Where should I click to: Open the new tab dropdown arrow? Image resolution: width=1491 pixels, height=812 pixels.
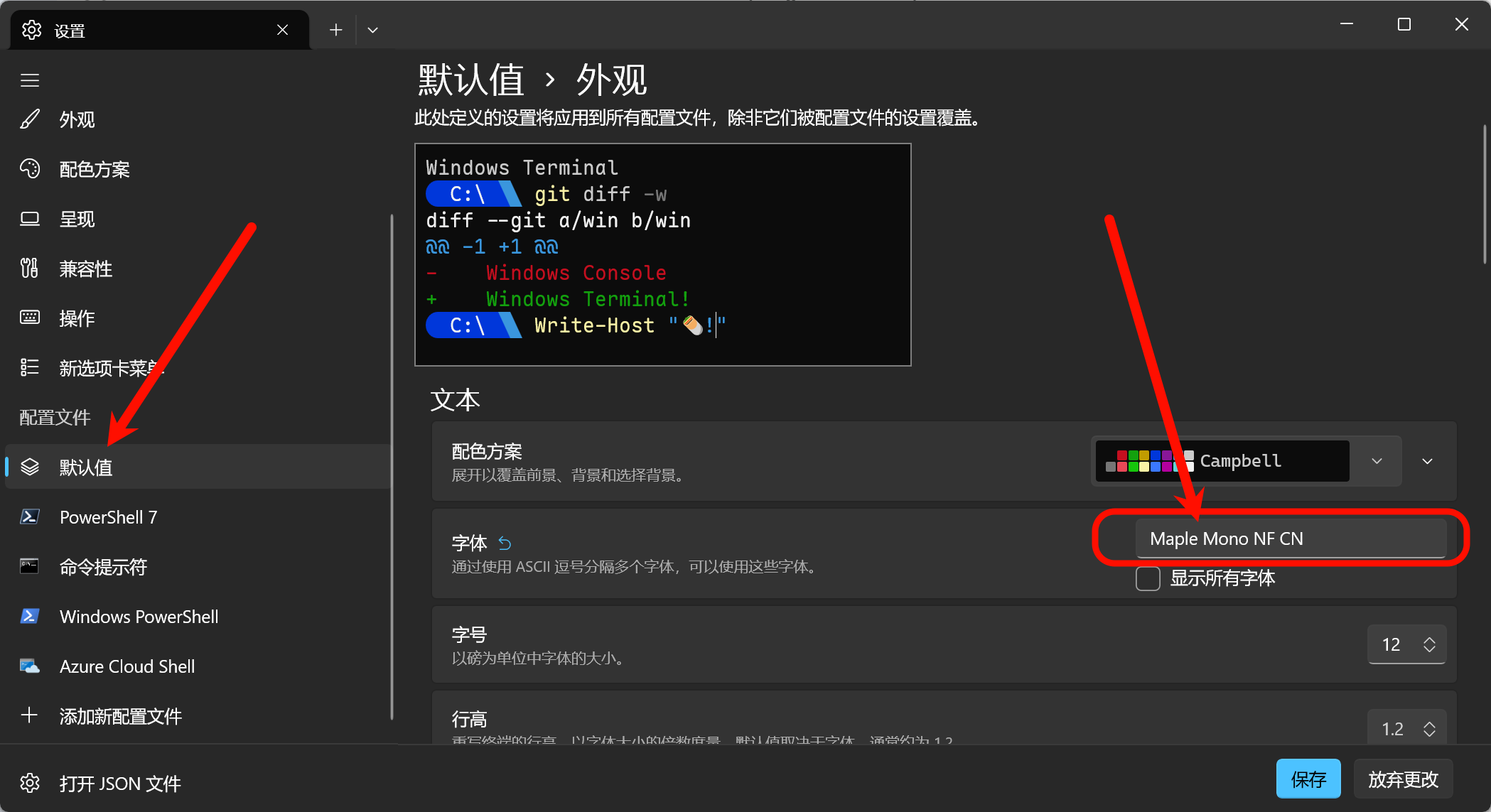[372, 30]
